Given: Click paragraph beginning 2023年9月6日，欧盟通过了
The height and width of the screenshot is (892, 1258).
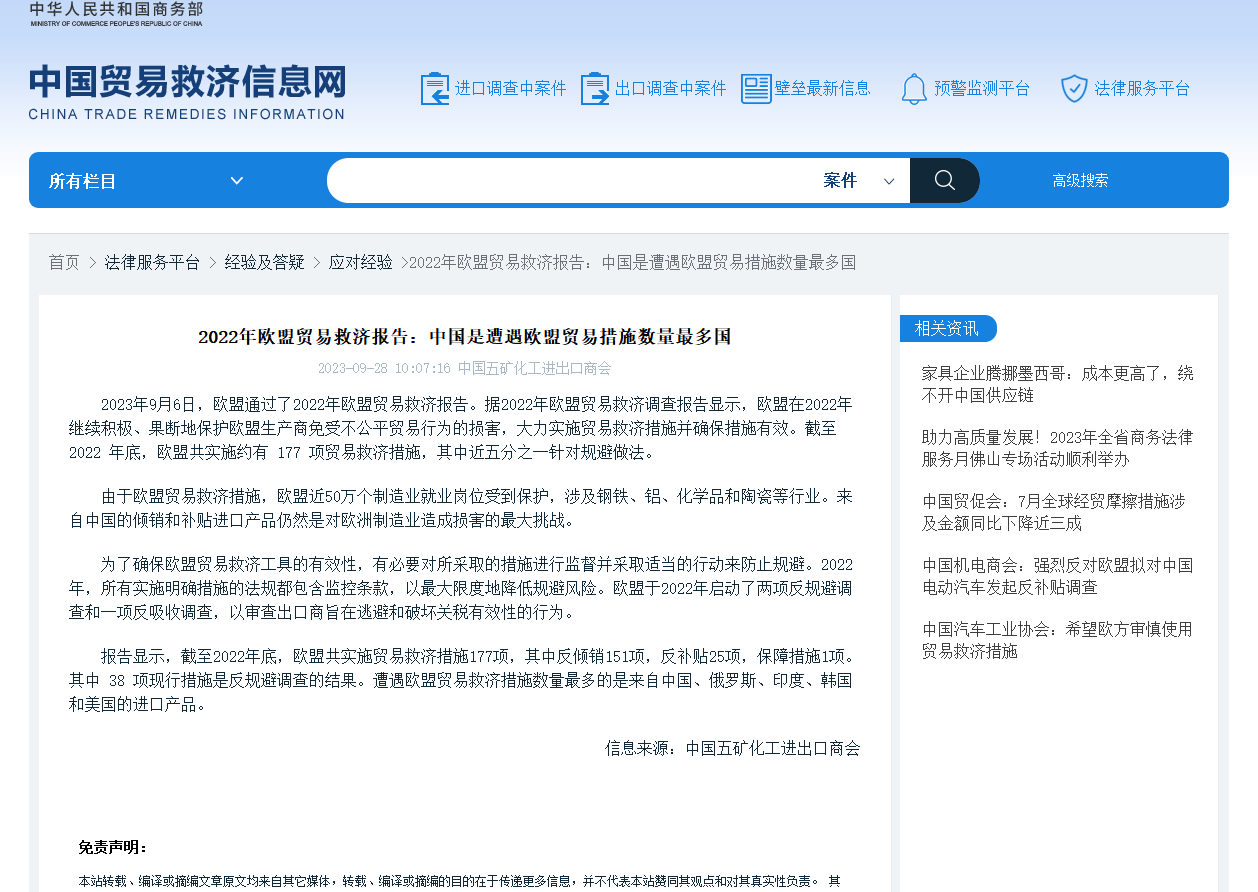Looking at the screenshot, I should [461, 428].
